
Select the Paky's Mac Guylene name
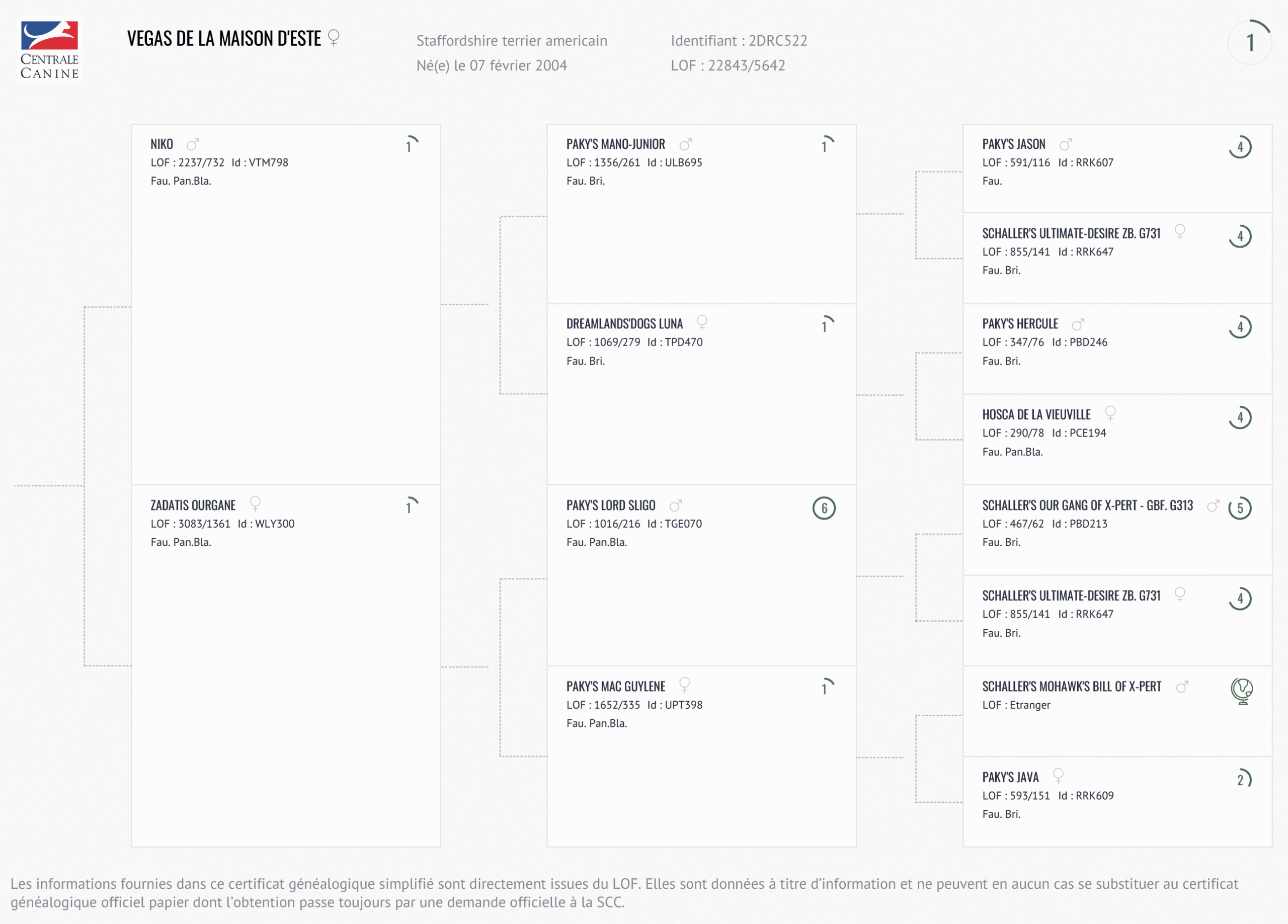pos(616,687)
